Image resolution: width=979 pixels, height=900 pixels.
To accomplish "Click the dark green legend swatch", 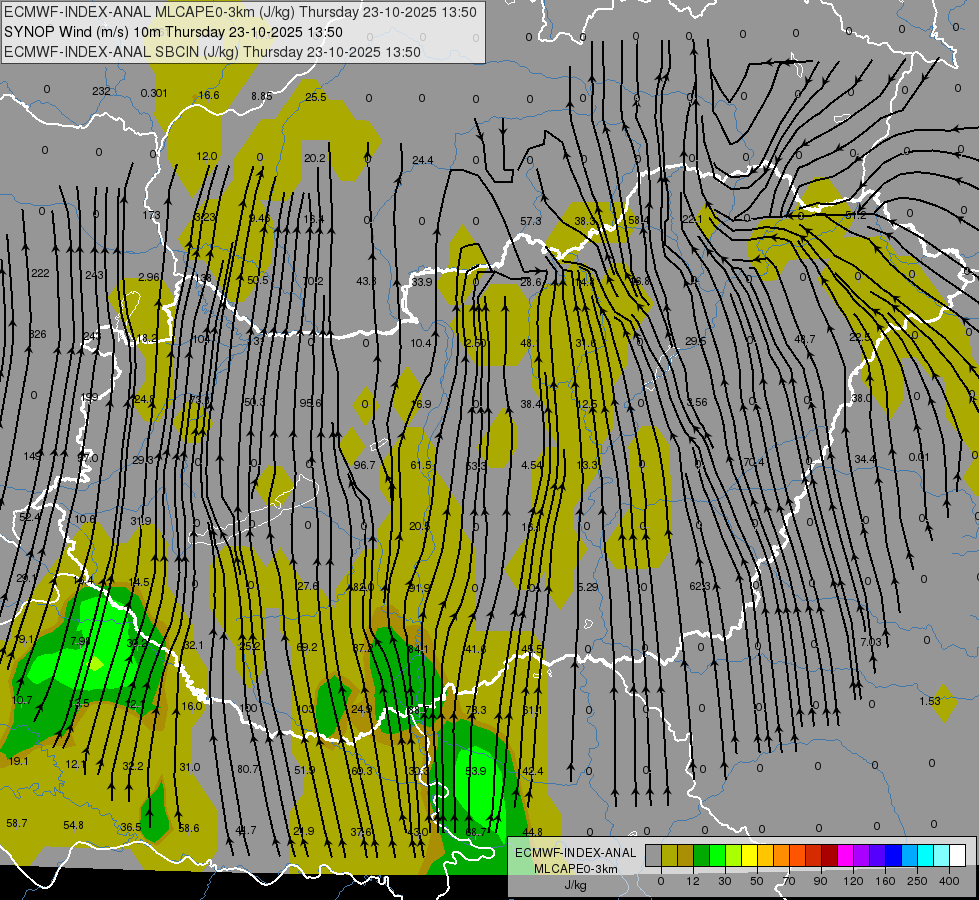I will click(x=702, y=856).
